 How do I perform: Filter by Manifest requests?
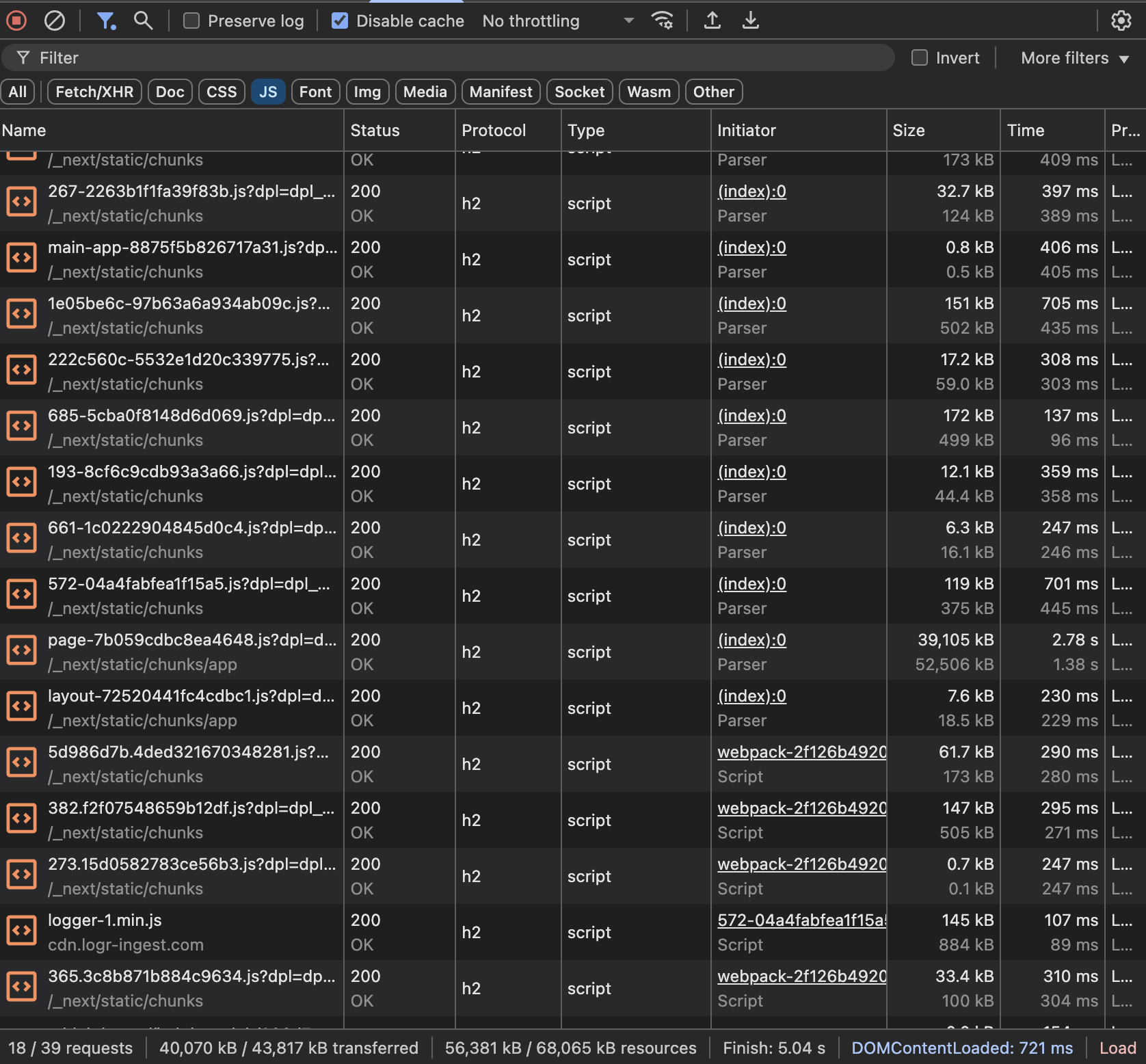point(501,92)
